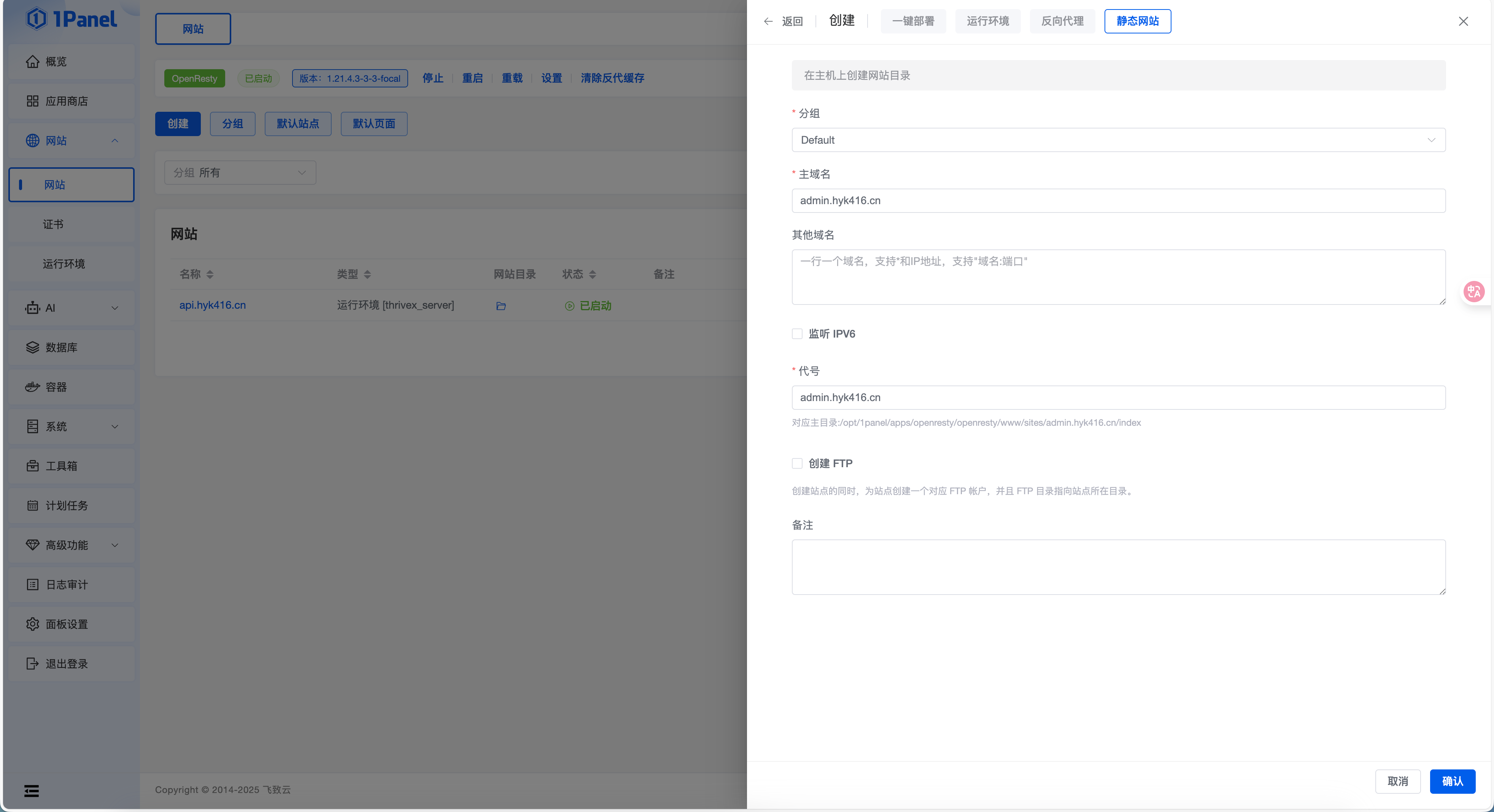Switch to the 反向代理 tab
The image size is (1494, 812).
[1062, 21]
